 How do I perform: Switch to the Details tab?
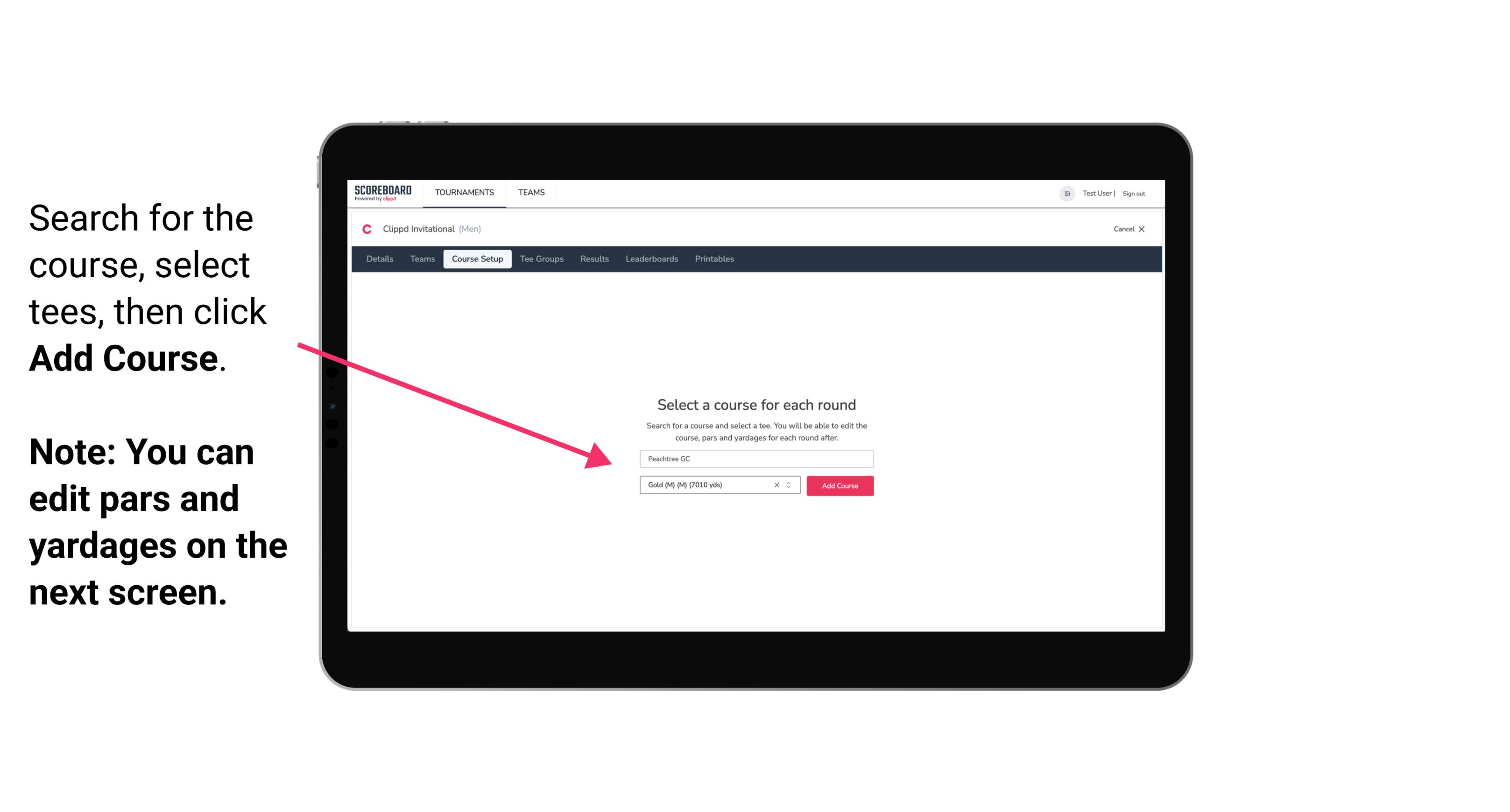pos(378,259)
